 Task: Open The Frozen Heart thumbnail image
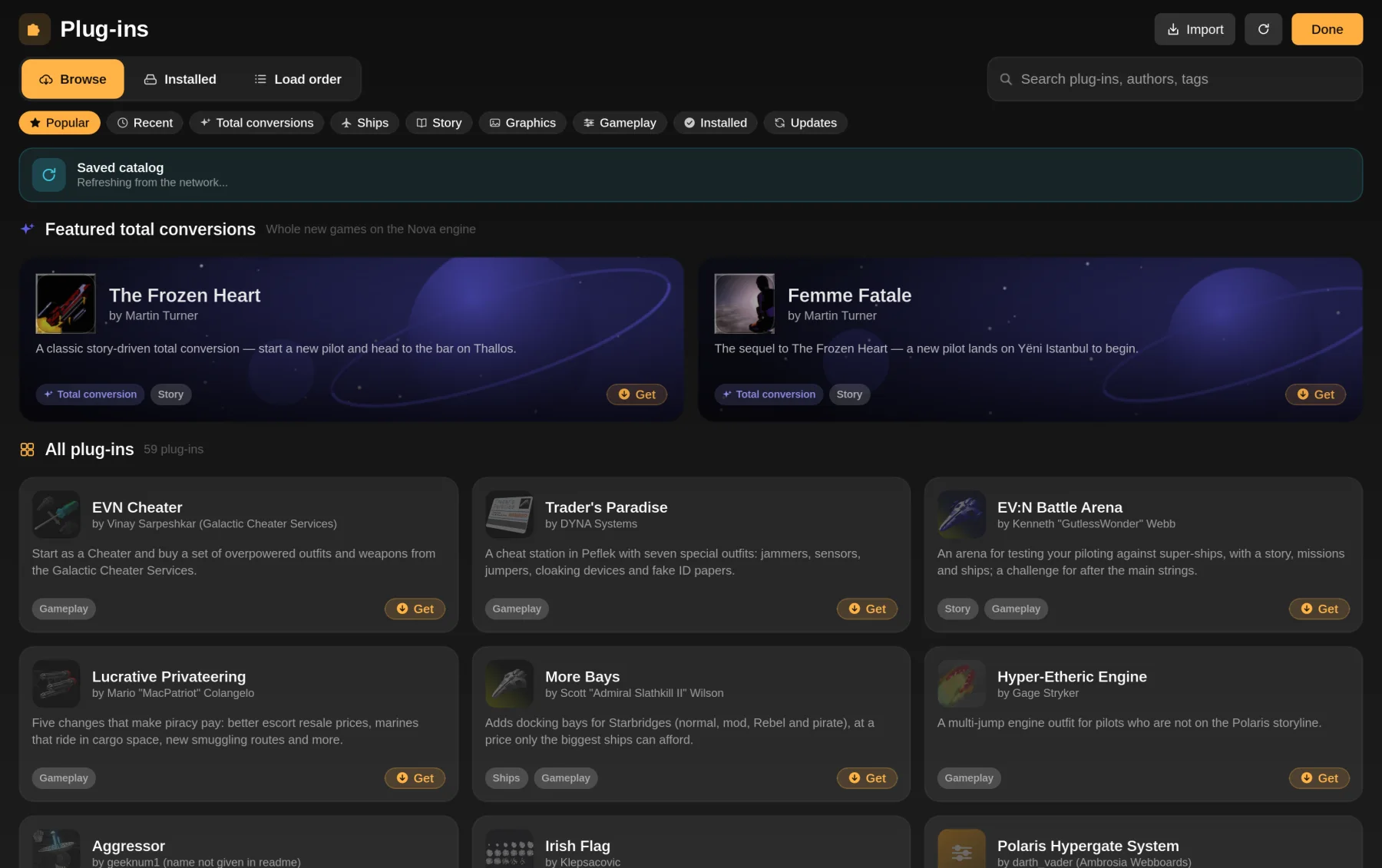pos(66,304)
